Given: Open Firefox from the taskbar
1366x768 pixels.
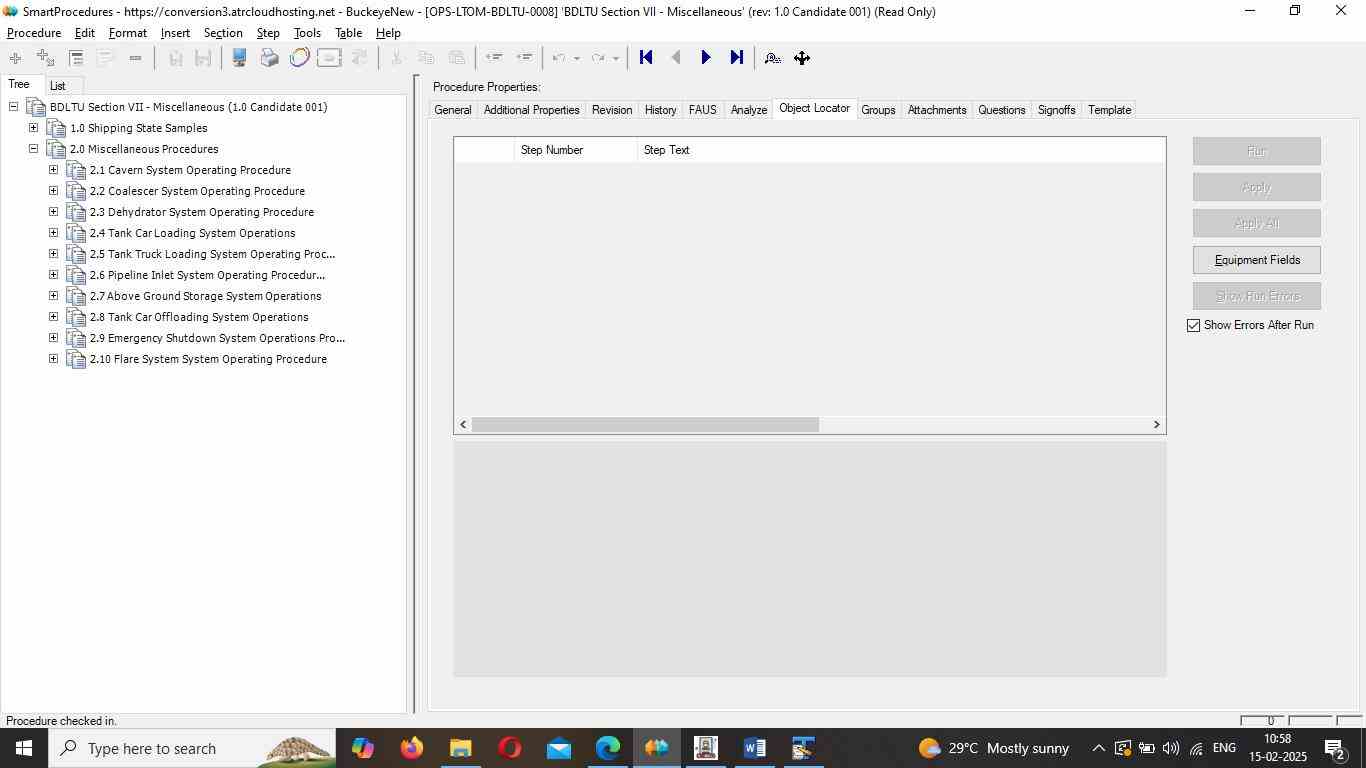Looking at the screenshot, I should (411, 748).
